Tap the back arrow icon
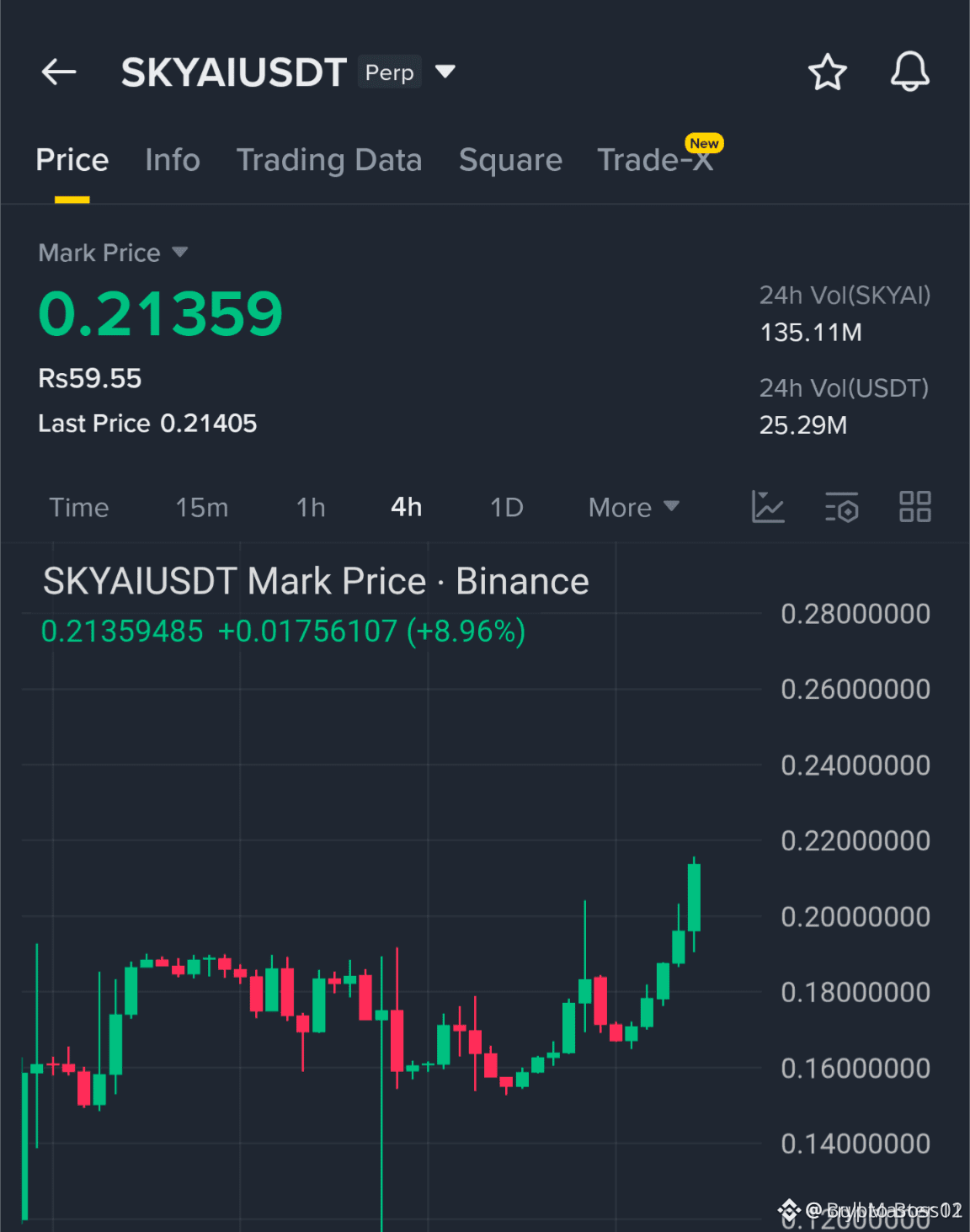 (x=59, y=72)
